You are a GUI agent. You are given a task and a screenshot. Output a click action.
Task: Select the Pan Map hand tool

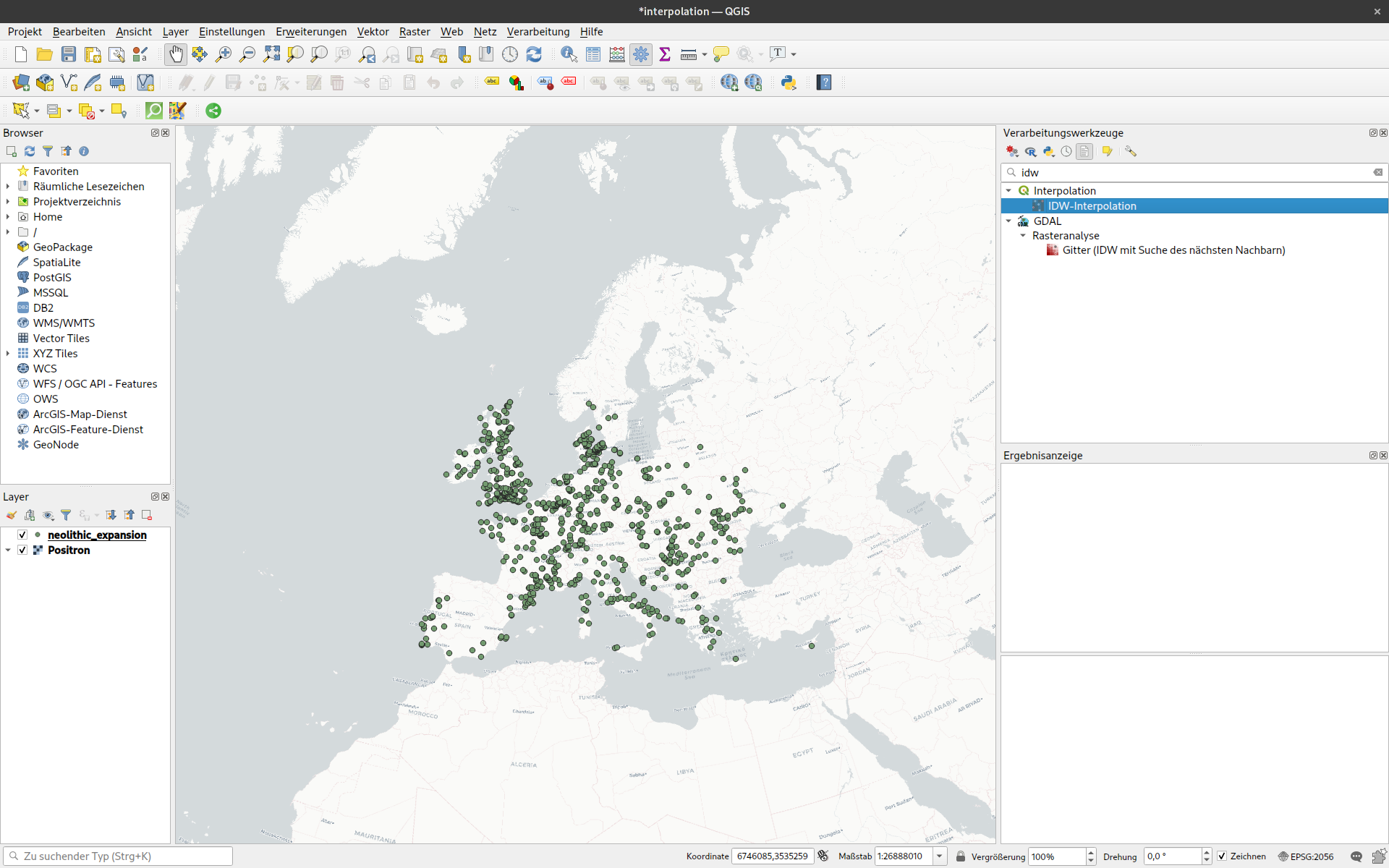(176, 54)
